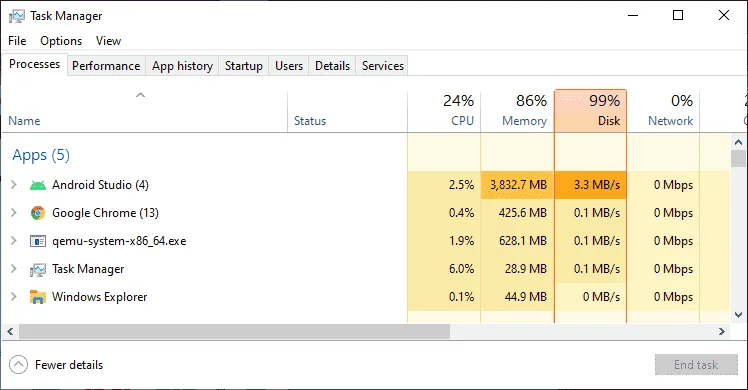Switch to the Performance tab
The height and width of the screenshot is (390, 748).
click(106, 66)
